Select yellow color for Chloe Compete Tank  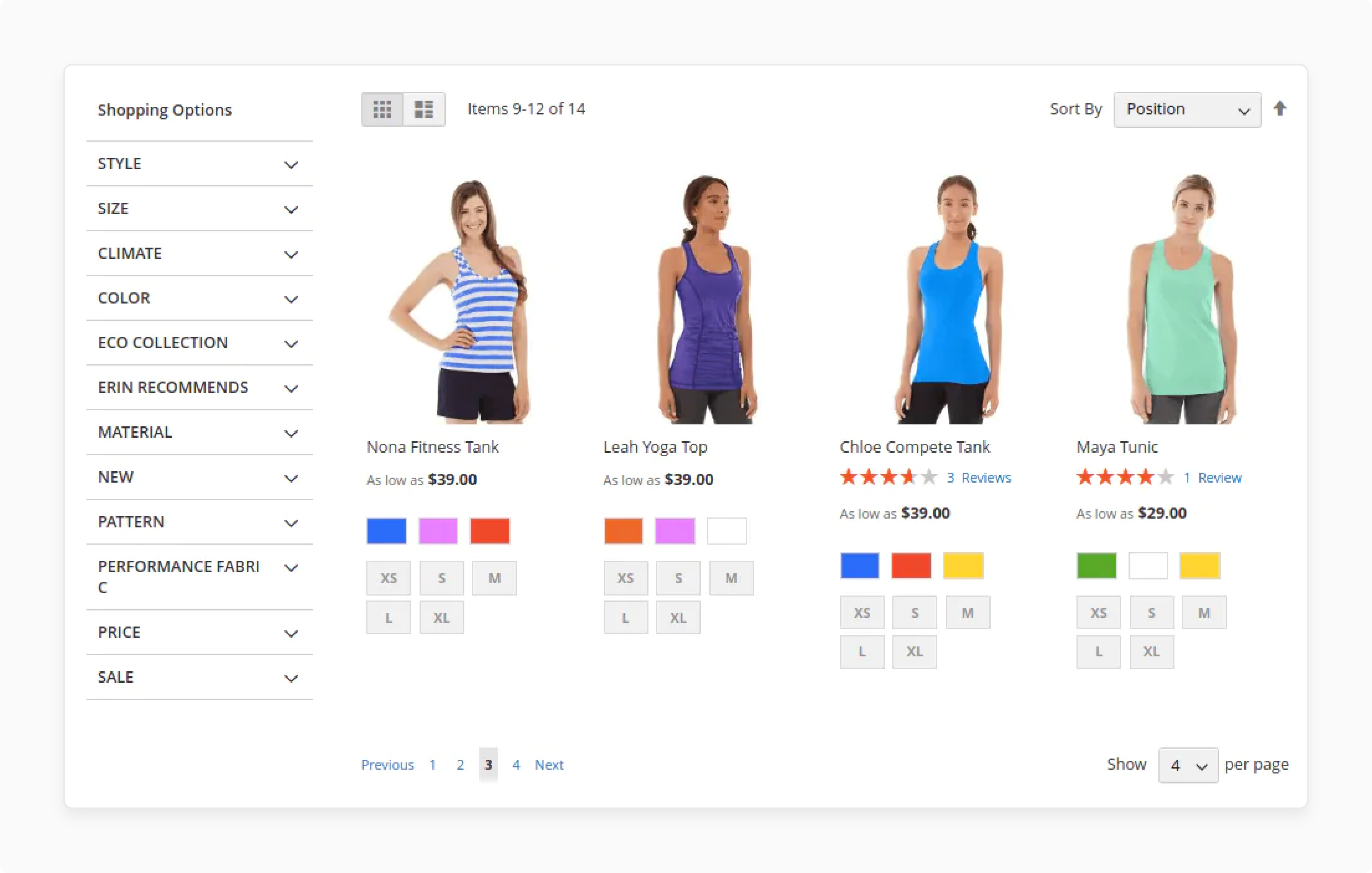(964, 566)
